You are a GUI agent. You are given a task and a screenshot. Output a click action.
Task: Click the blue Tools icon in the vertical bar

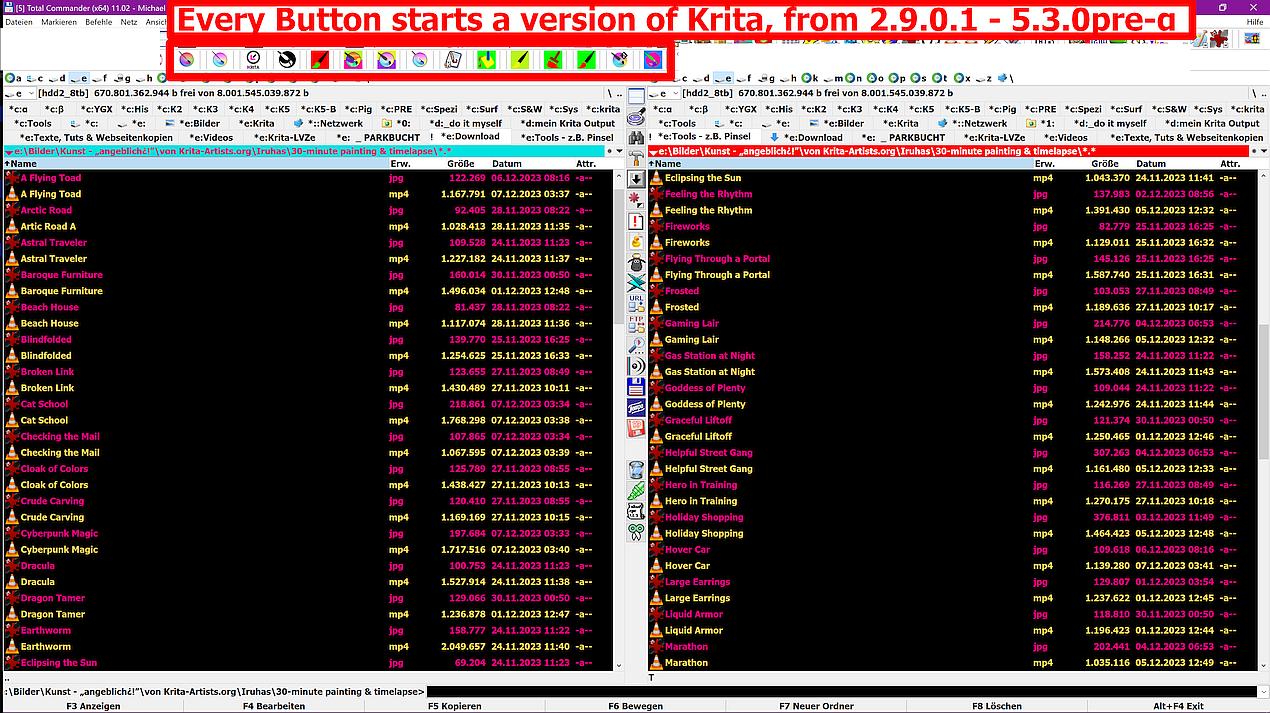(x=636, y=408)
